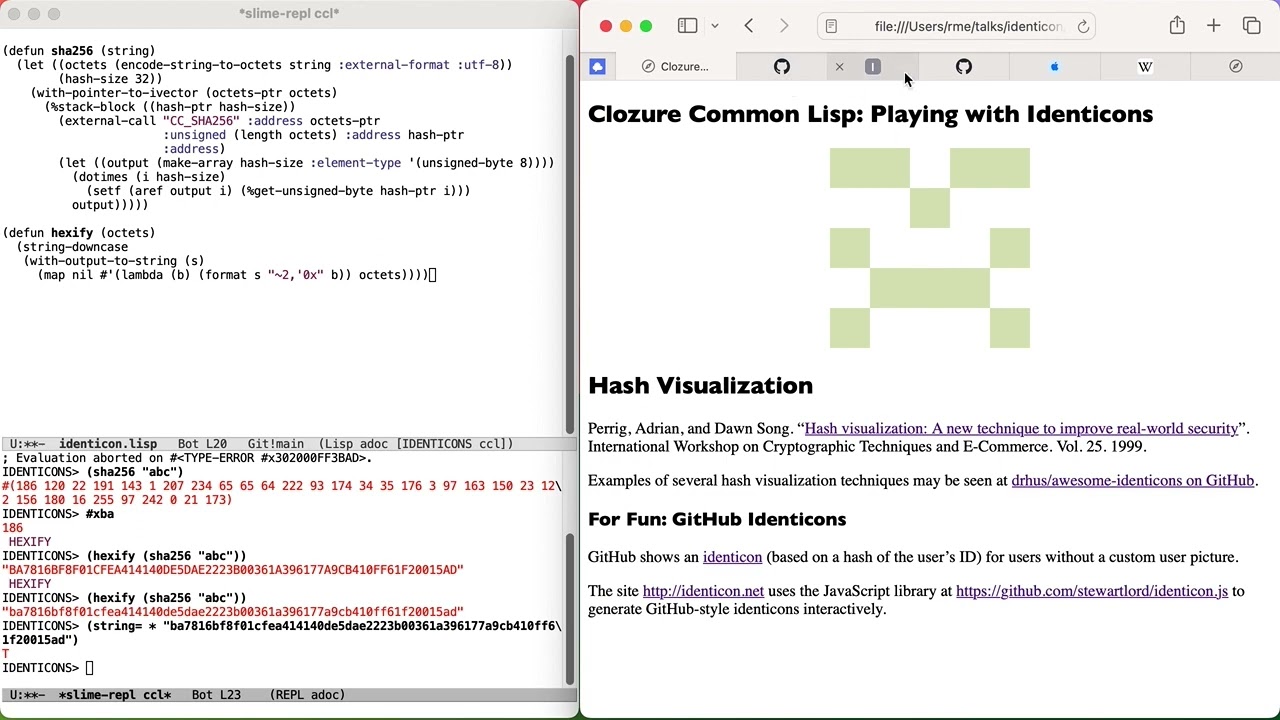Toggle the Safari sidebar
This screenshot has width=1280, height=720.
687,26
